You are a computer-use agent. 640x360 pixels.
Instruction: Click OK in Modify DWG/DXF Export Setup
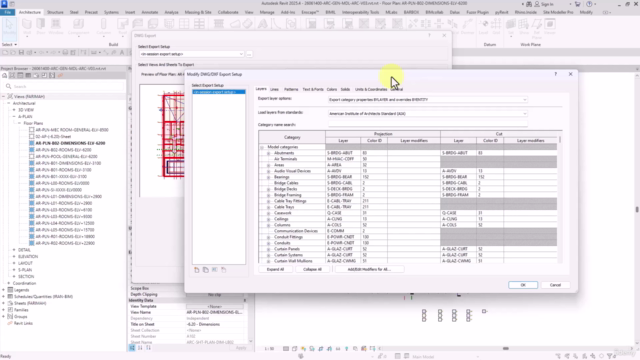click(x=523, y=285)
